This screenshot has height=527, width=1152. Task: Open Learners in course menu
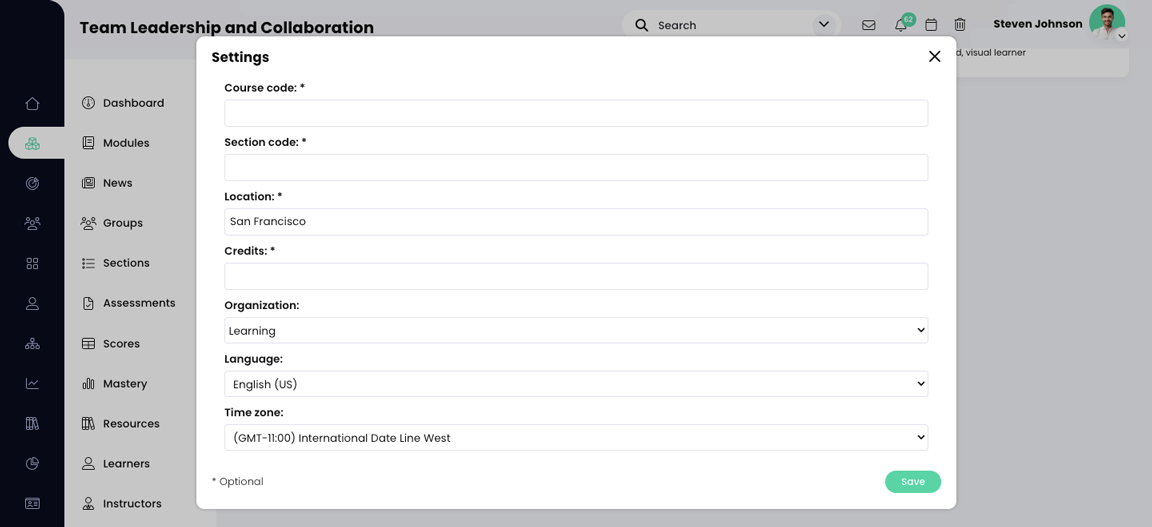115,464
